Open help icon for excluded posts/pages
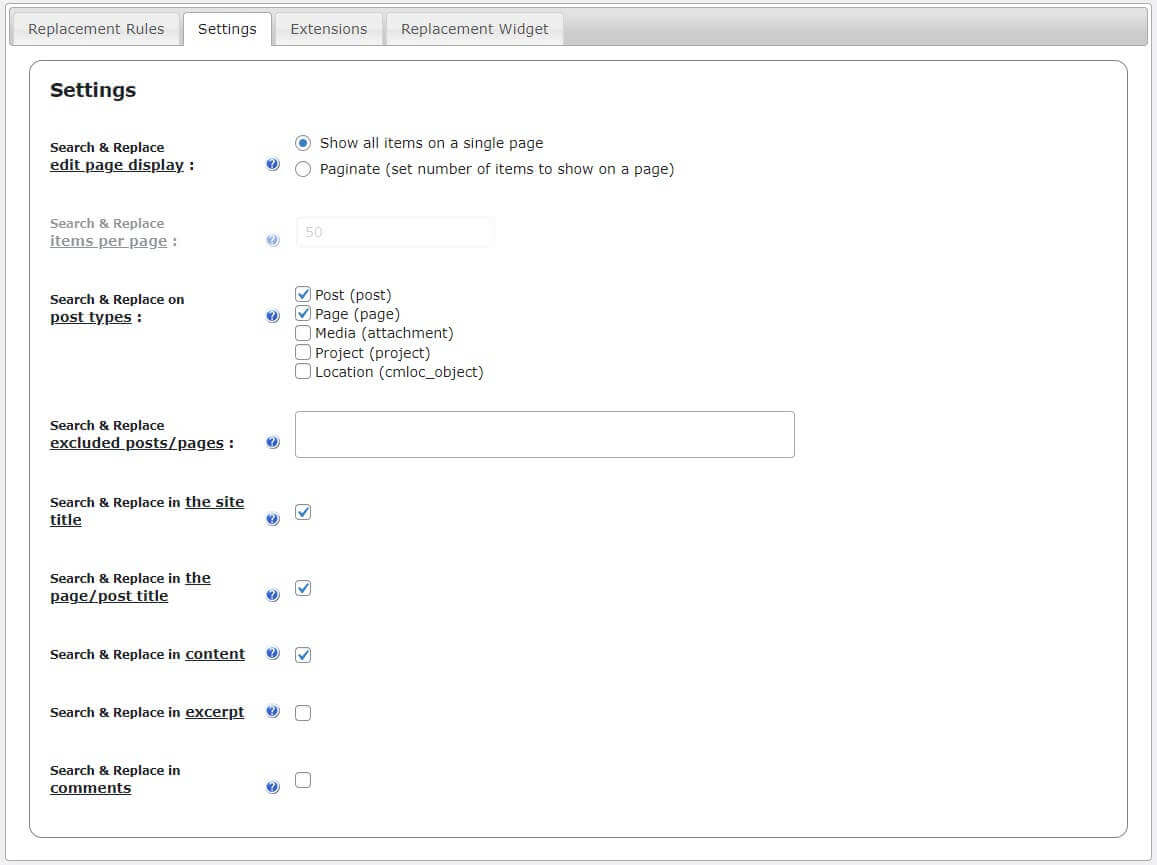Image resolution: width=1157 pixels, height=865 pixels. click(x=272, y=442)
